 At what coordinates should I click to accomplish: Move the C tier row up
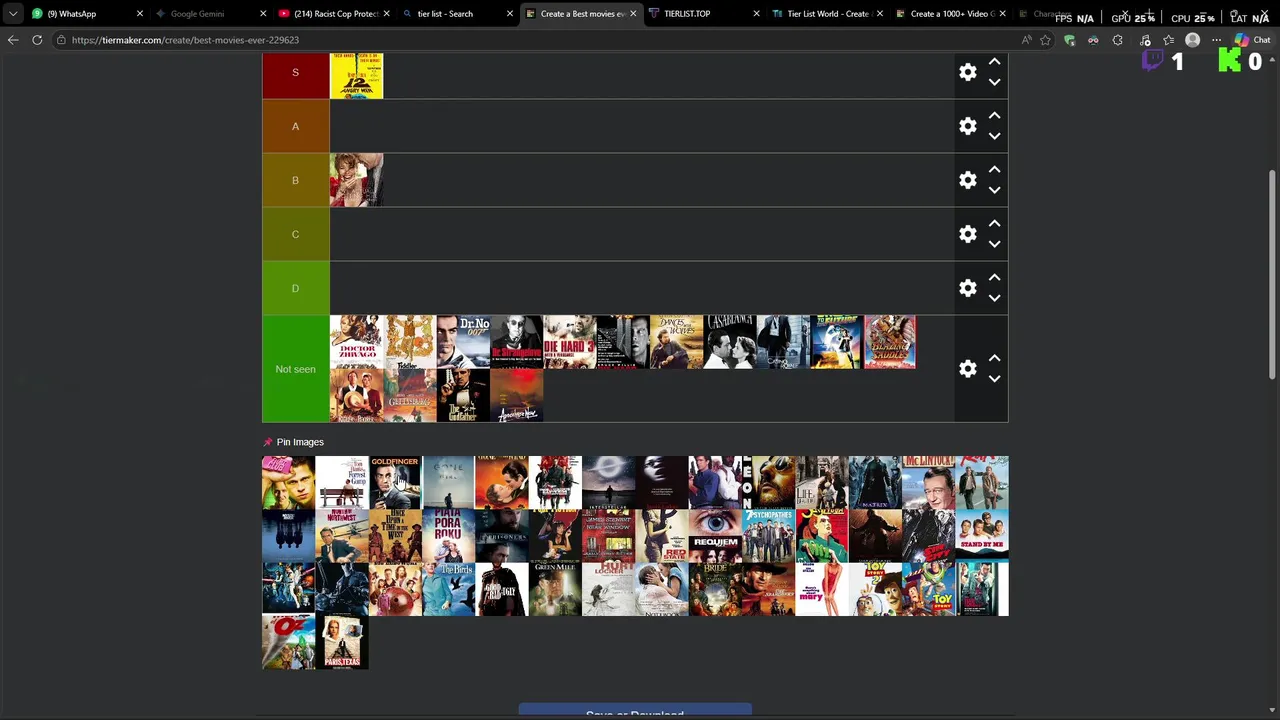[x=994, y=224]
